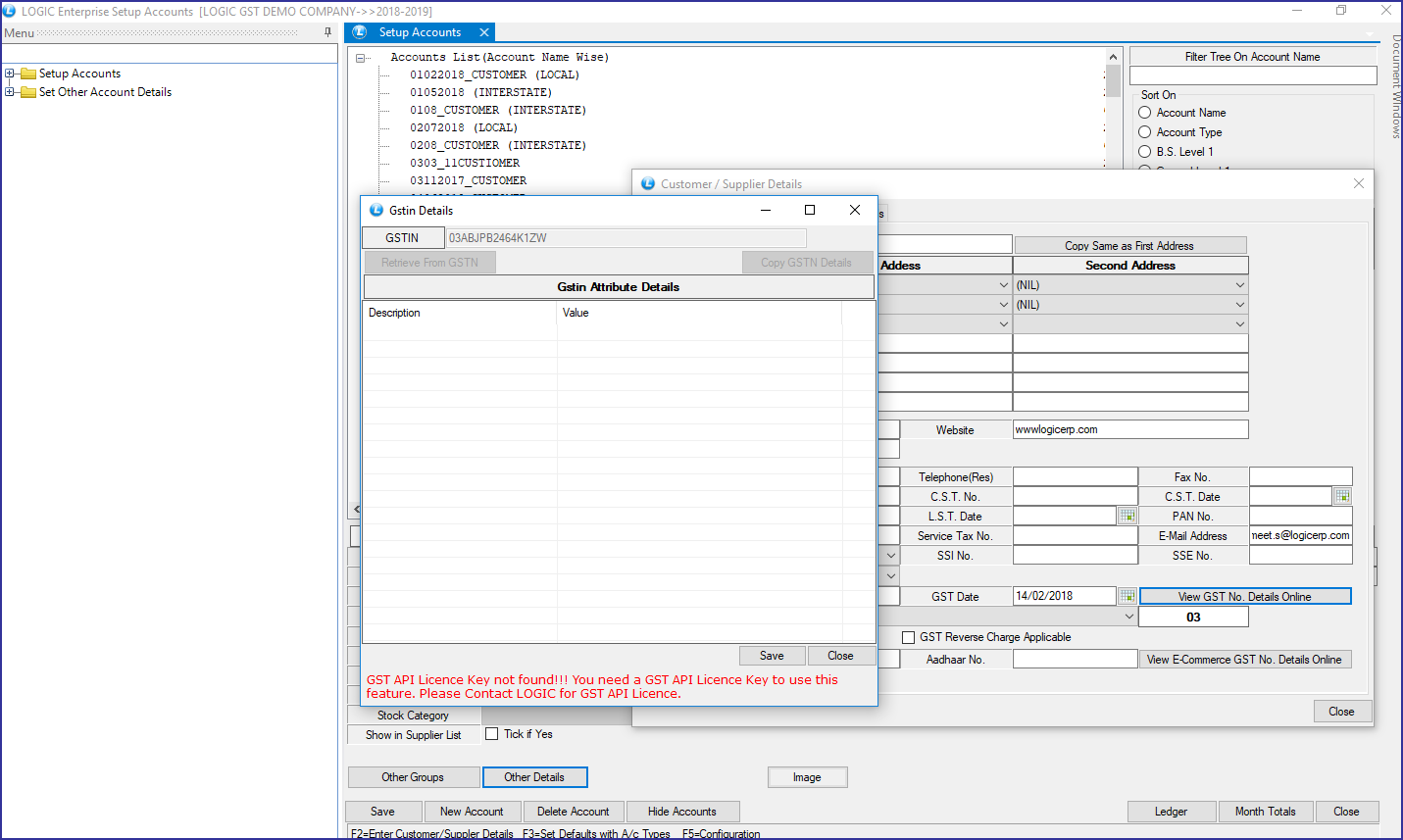Click Copy Same as First Address

point(1129,246)
